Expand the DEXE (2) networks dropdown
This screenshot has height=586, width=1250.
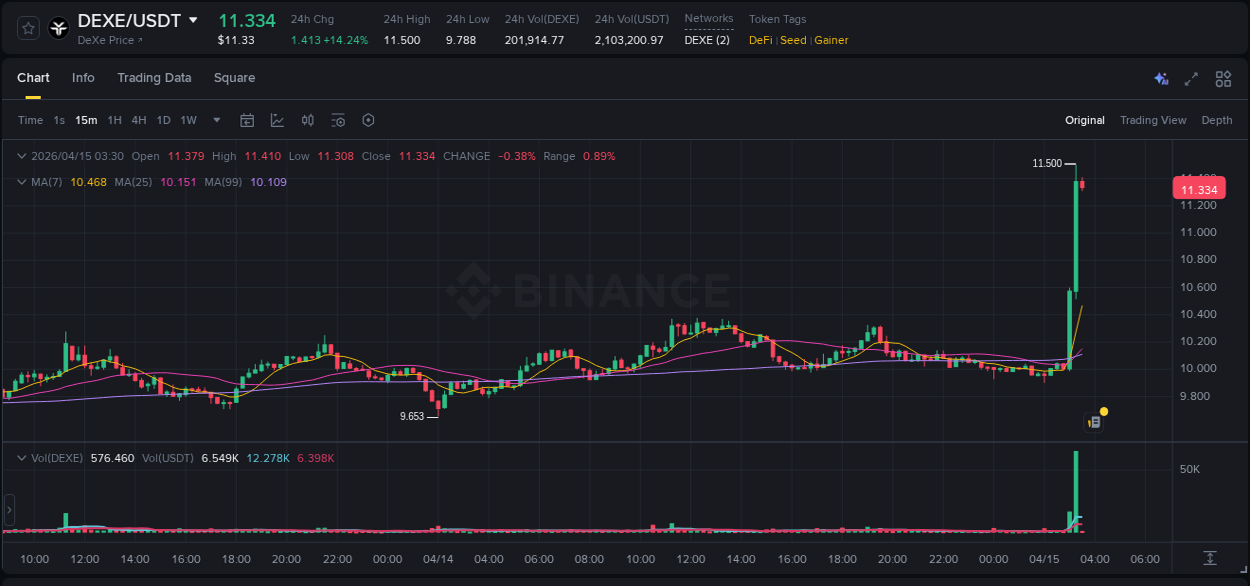click(708, 40)
